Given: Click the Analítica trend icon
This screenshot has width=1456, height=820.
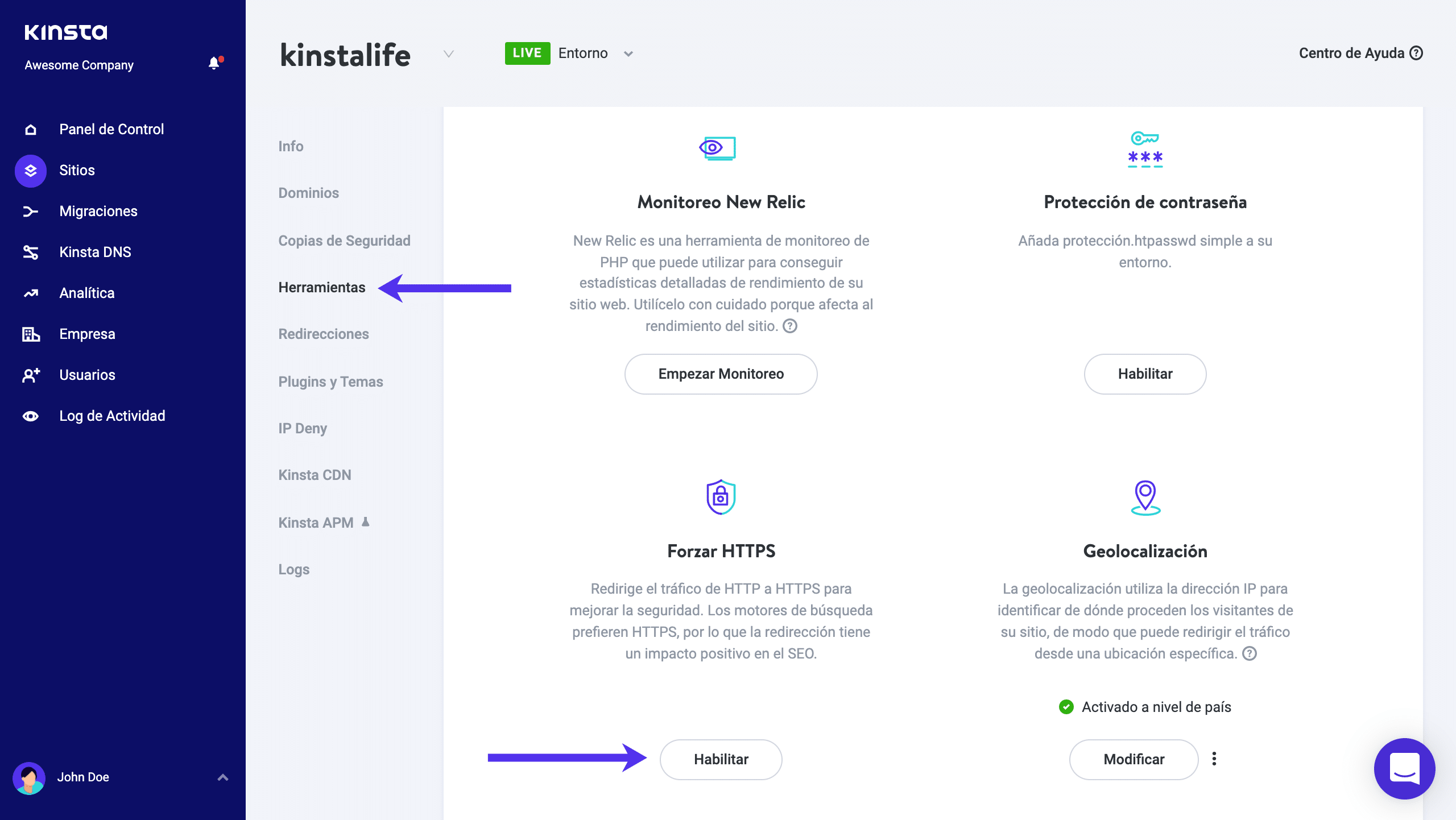Looking at the screenshot, I should [x=31, y=293].
